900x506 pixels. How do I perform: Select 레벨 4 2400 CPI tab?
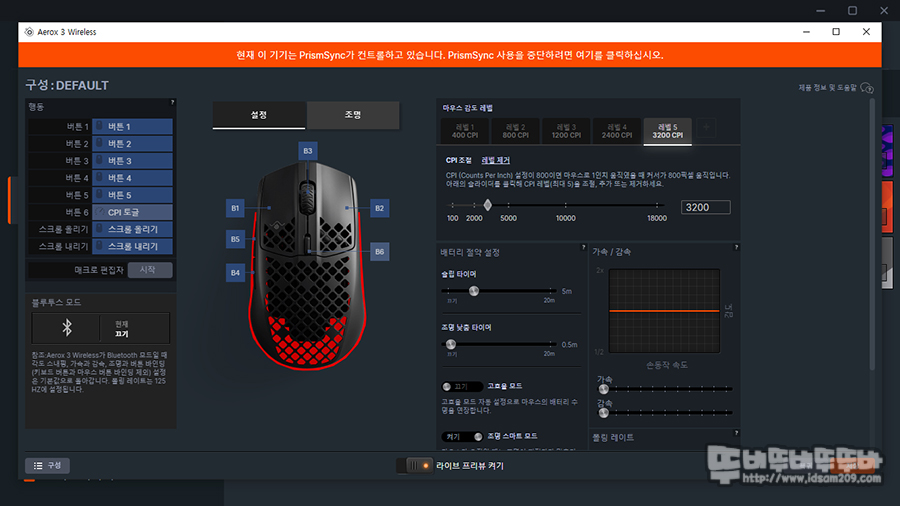[x=616, y=131]
